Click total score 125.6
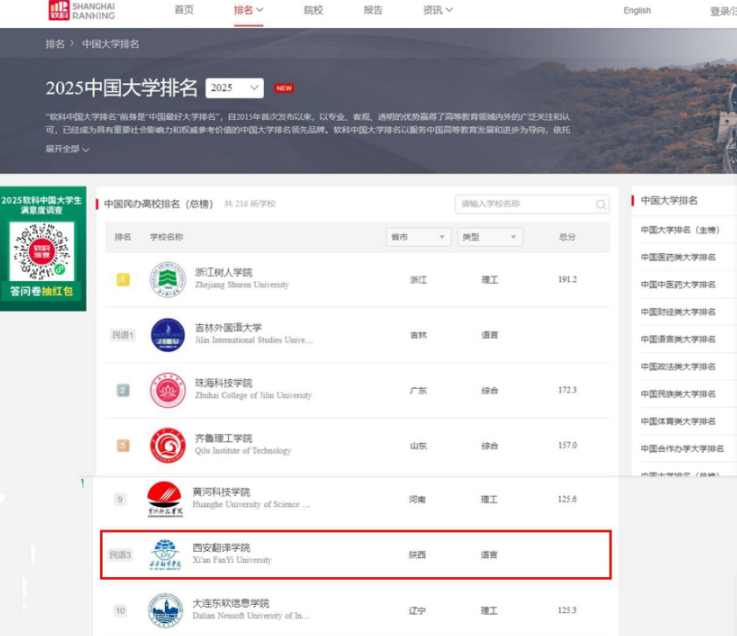The height and width of the screenshot is (636, 737). click(567, 499)
